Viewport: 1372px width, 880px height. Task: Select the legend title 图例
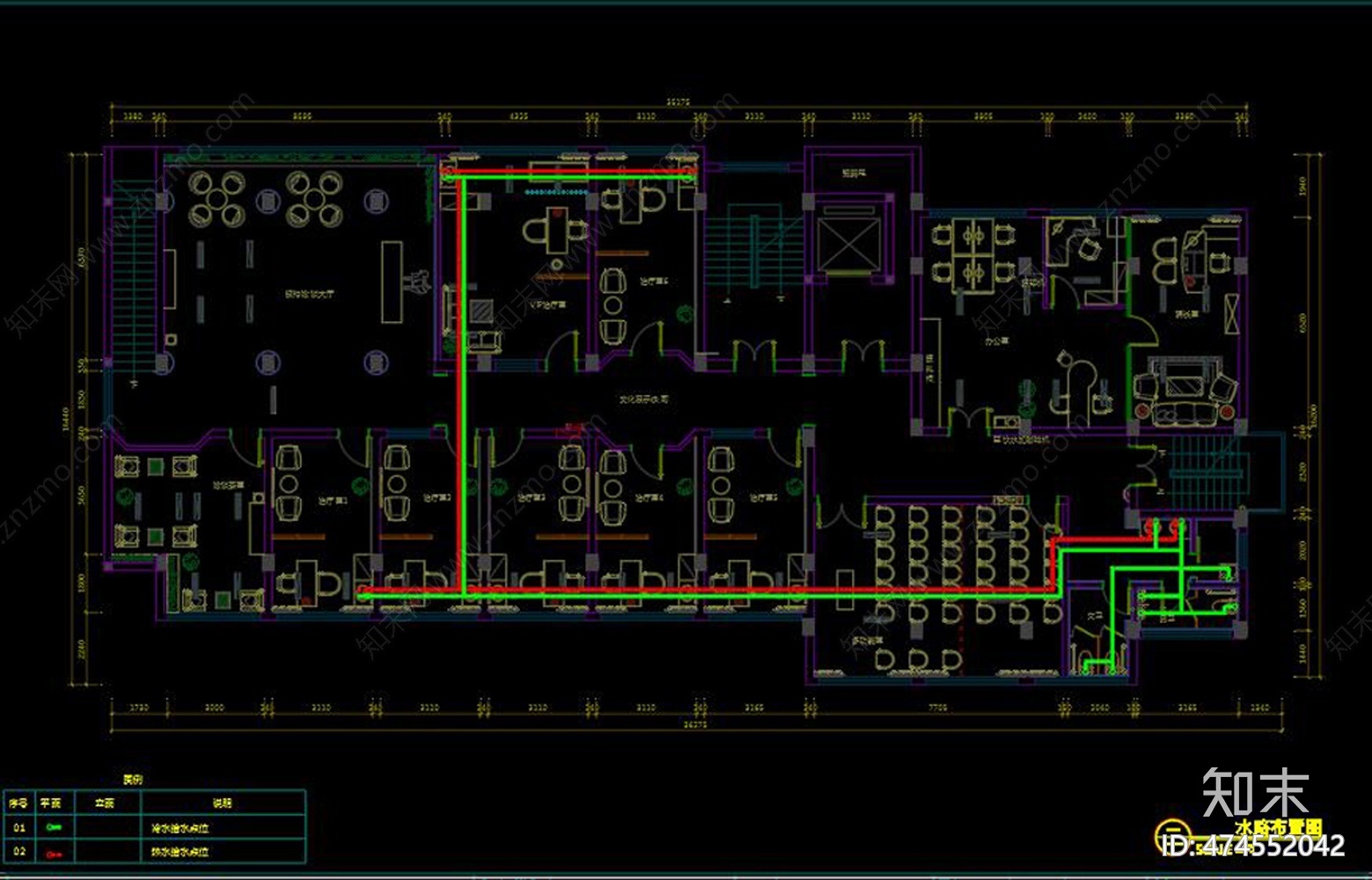point(132,779)
